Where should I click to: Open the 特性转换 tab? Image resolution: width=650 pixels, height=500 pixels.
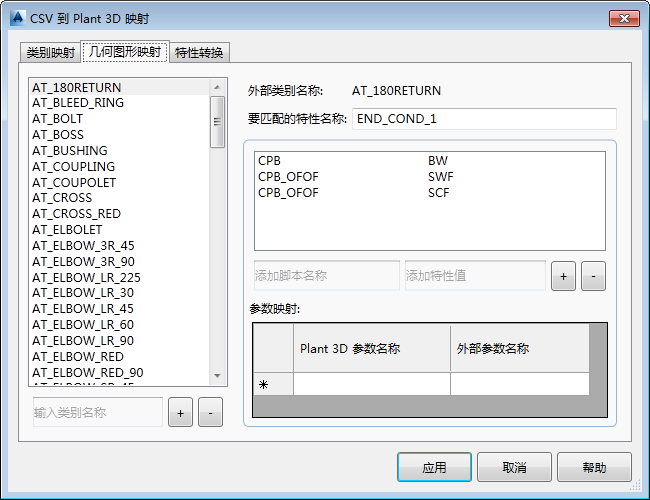click(199, 53)
